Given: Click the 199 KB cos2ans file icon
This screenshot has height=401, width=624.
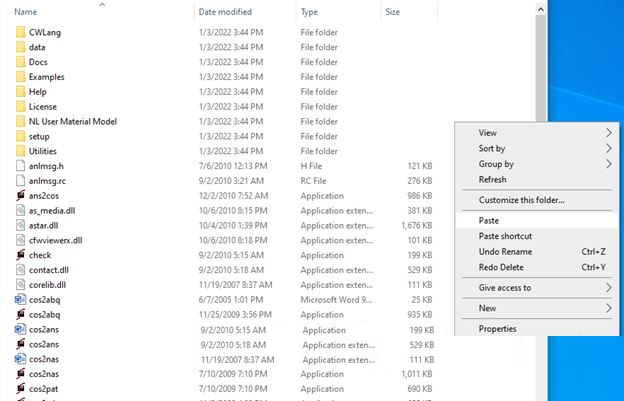Looking at the screenshot, I should [20, 329].
